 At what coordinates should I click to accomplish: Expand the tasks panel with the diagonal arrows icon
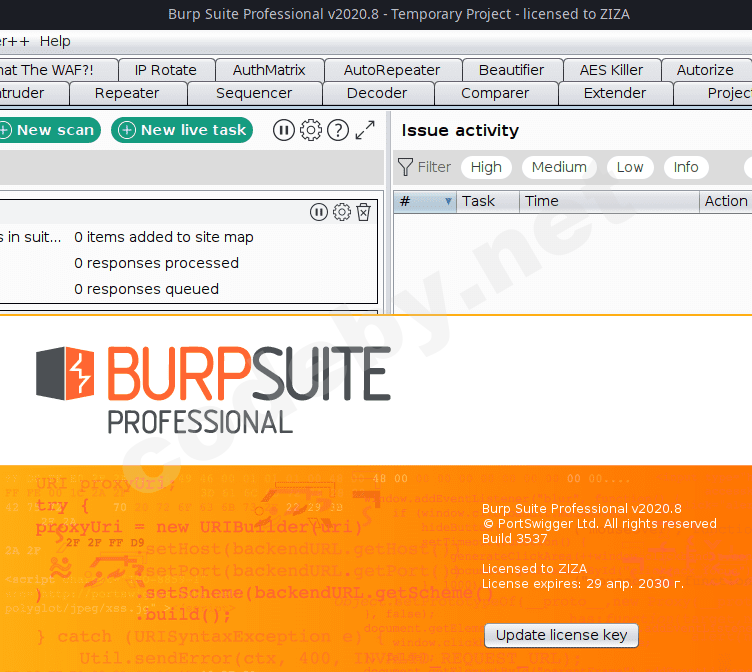(365, 130)
